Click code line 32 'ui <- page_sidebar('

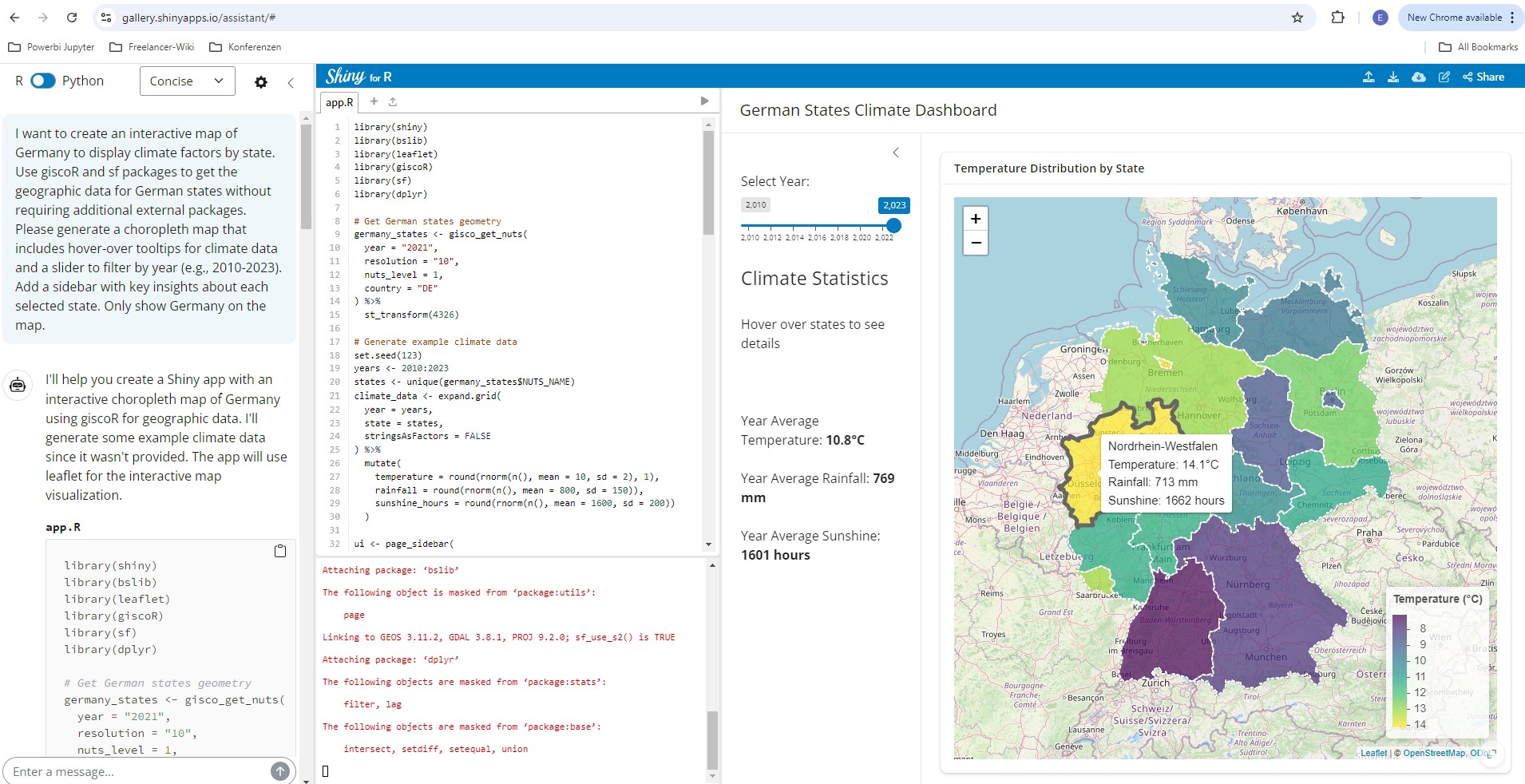(403, 544)
